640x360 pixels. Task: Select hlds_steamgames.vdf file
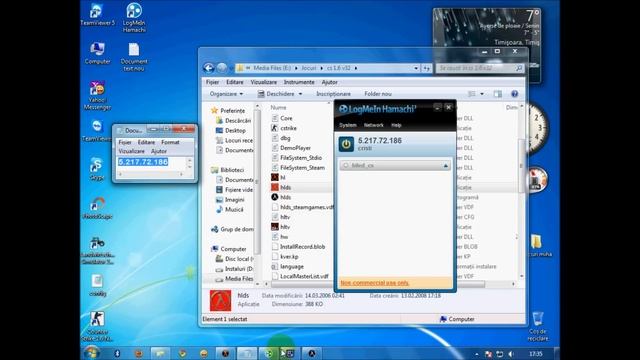coord(302,207)
